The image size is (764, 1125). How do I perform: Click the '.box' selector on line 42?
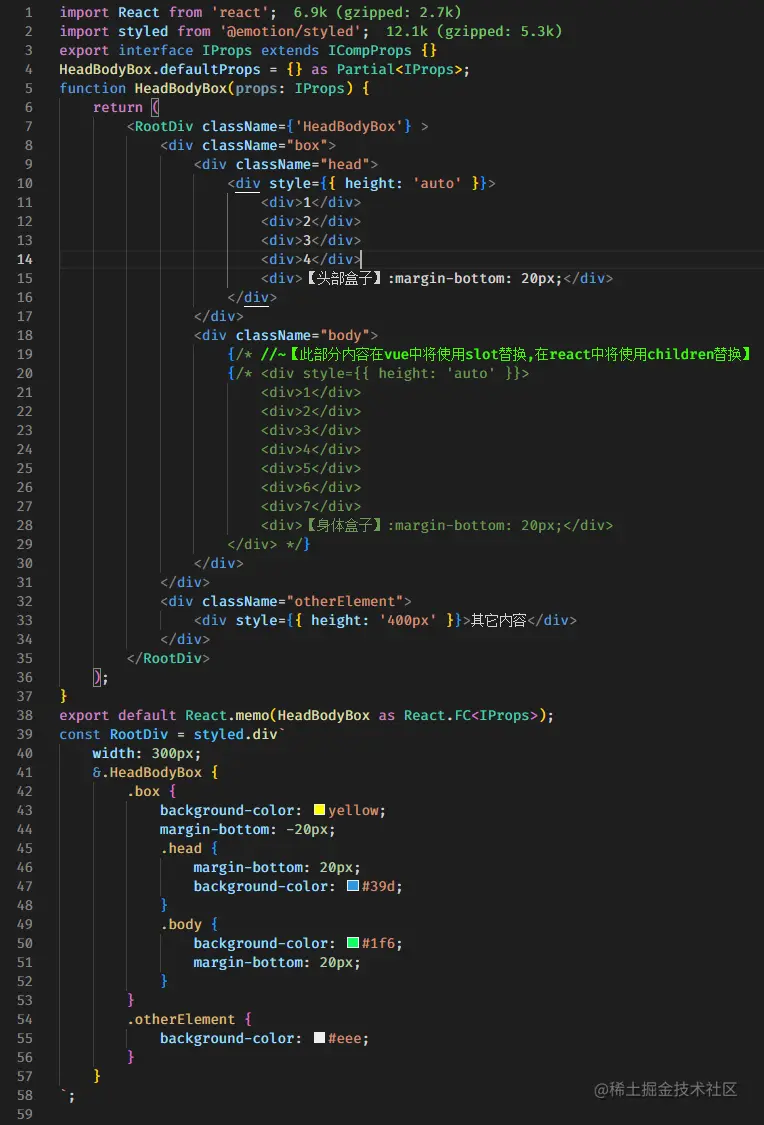click(143, 791)
